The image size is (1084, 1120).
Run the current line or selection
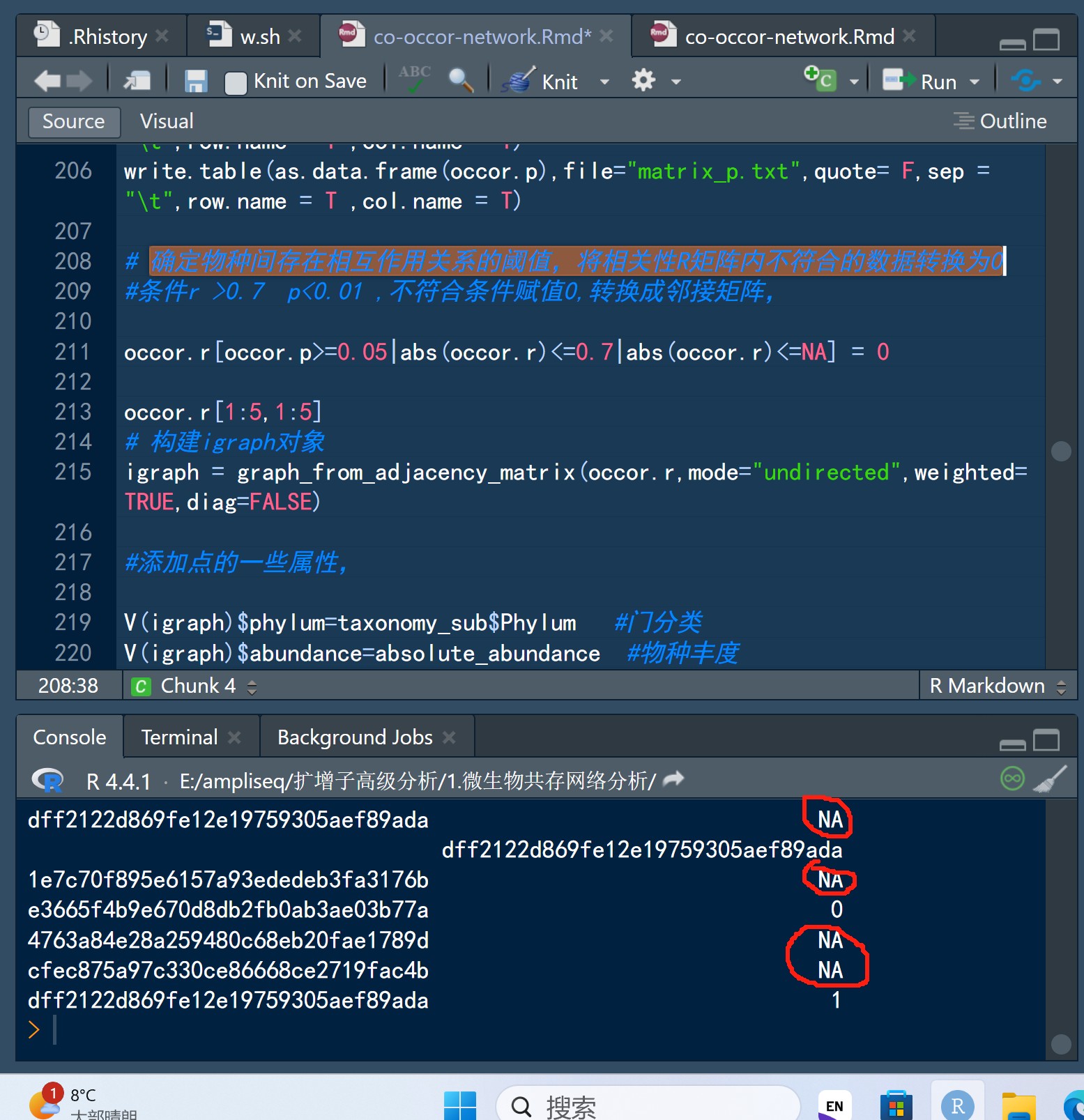click(919, 82)
